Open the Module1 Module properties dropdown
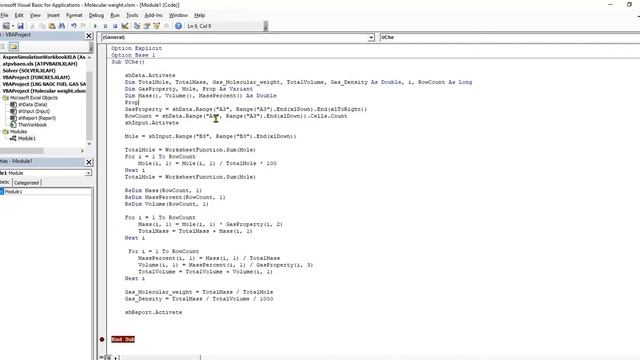This screenshot has width=640, height=360. coord(88,173)
